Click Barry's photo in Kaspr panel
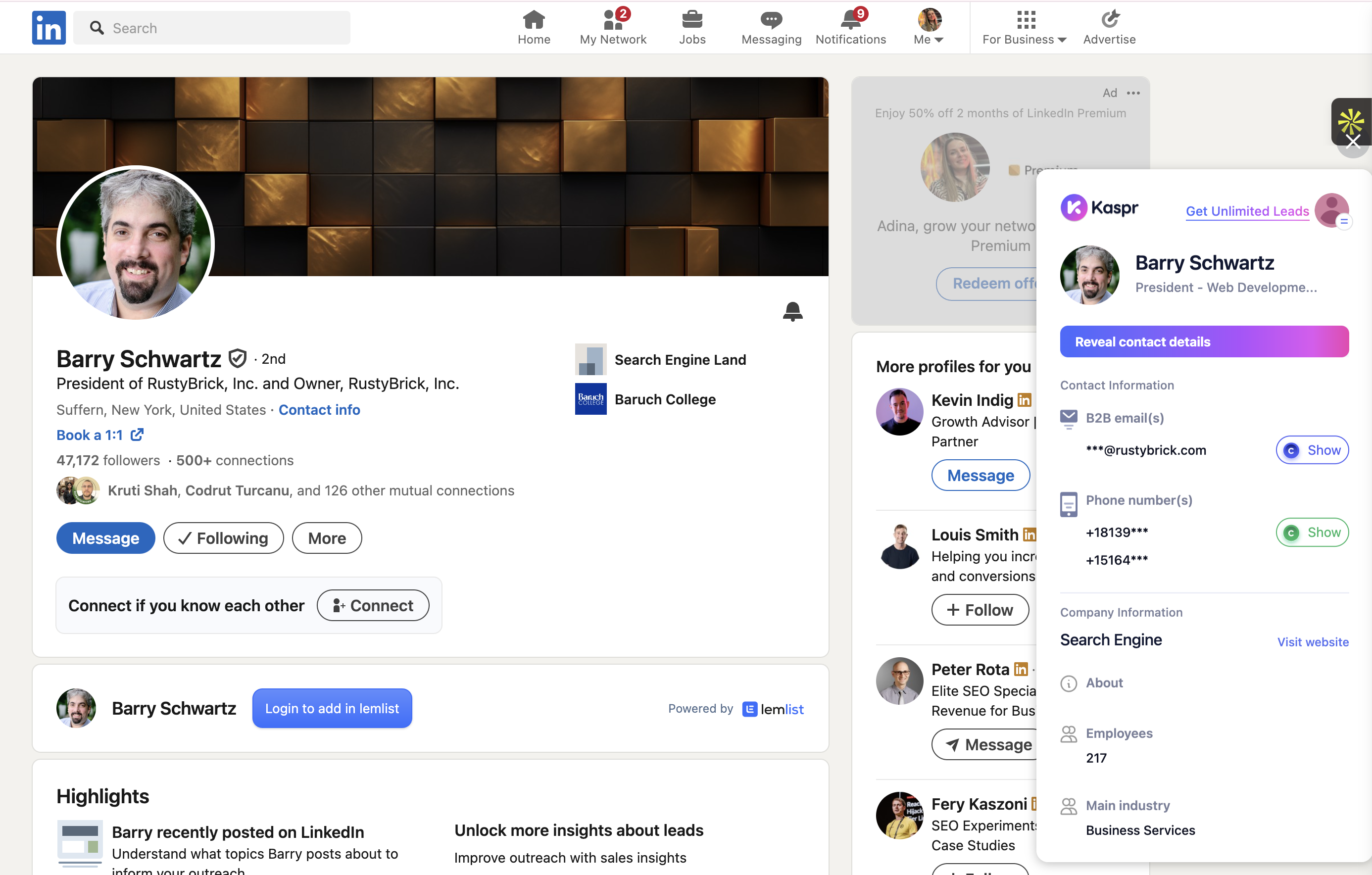 1089,275
